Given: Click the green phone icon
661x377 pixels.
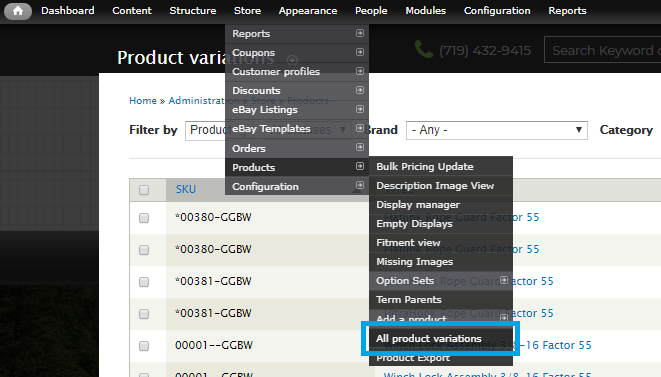Looking at the screenshot, I should coord(424,50).
